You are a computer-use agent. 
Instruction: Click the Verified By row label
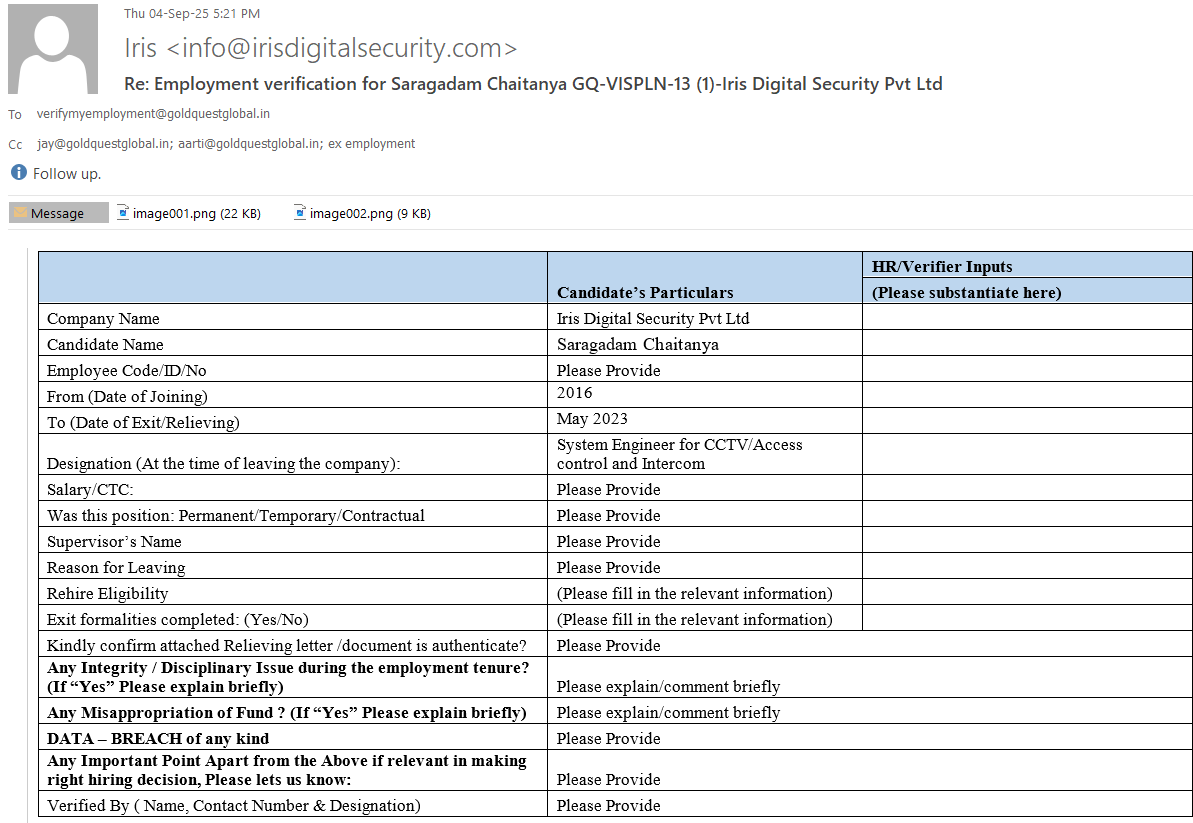[234, 806]
